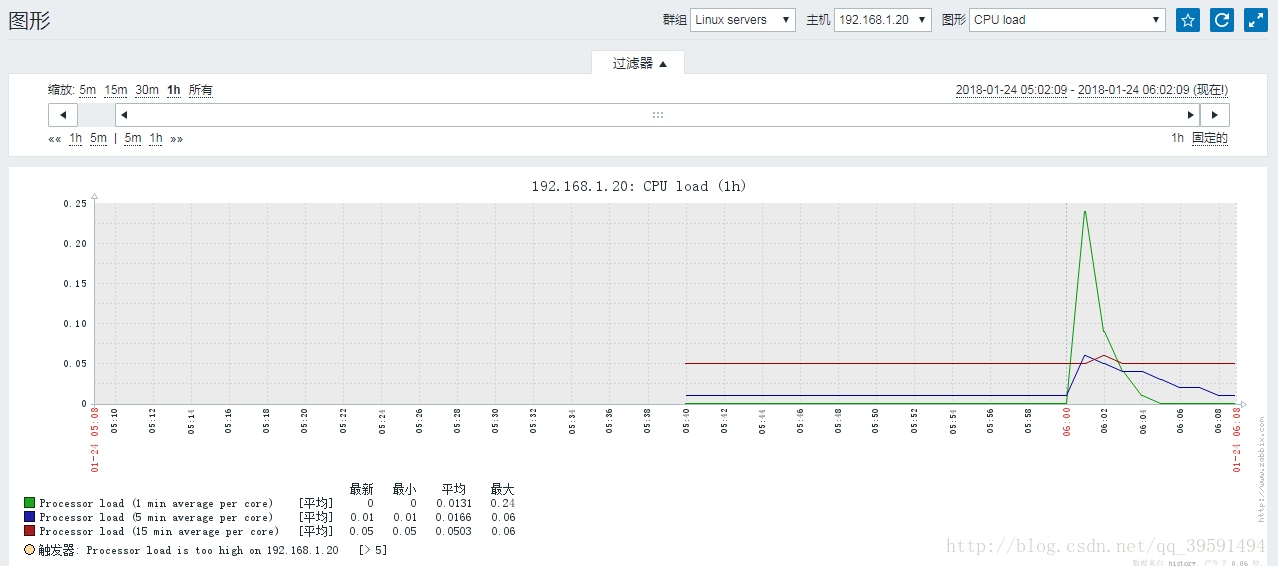The image size is (1278, 566).
Task: Select 所有 to zoom to all data
Action: pyautogui.click(x=200, y=90)
